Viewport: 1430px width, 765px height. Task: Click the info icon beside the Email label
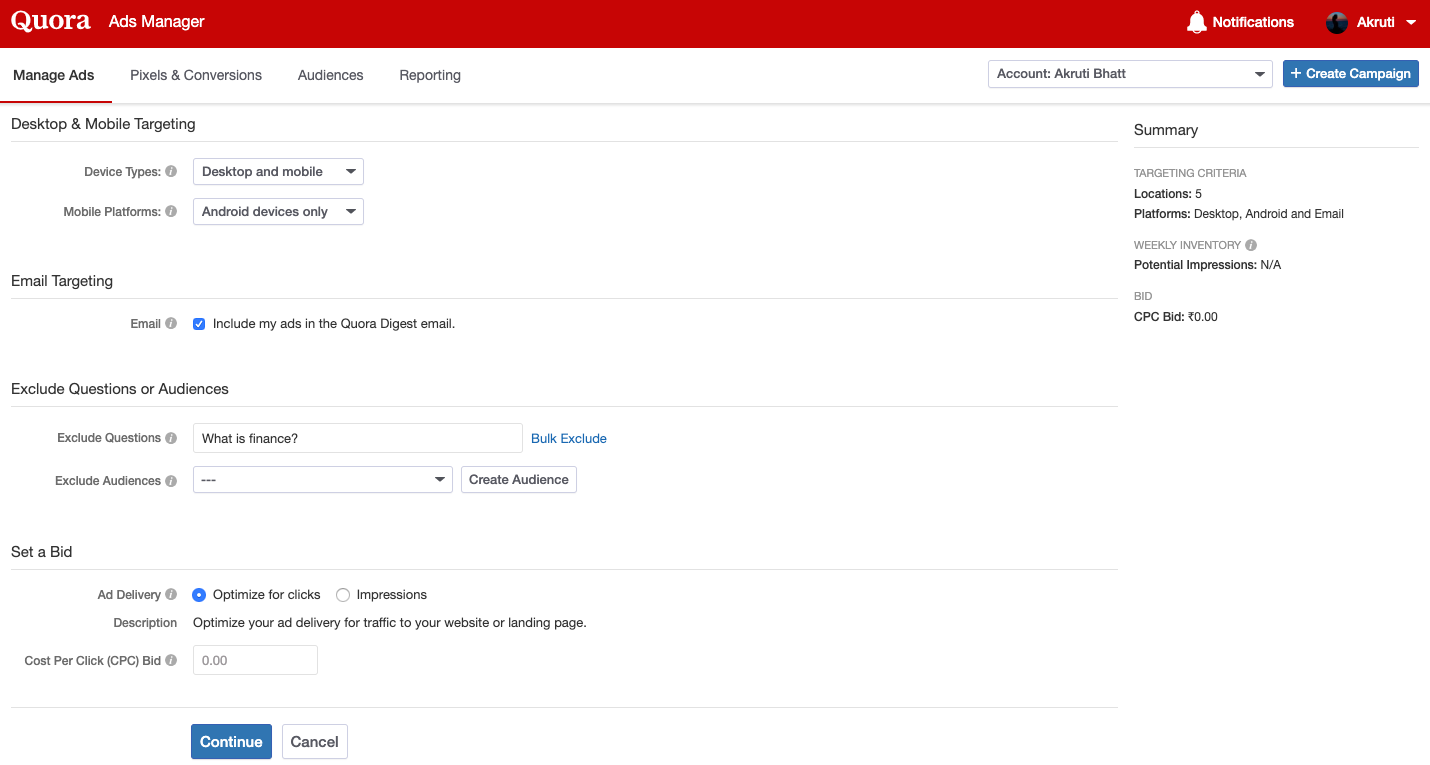click(171, 324)
